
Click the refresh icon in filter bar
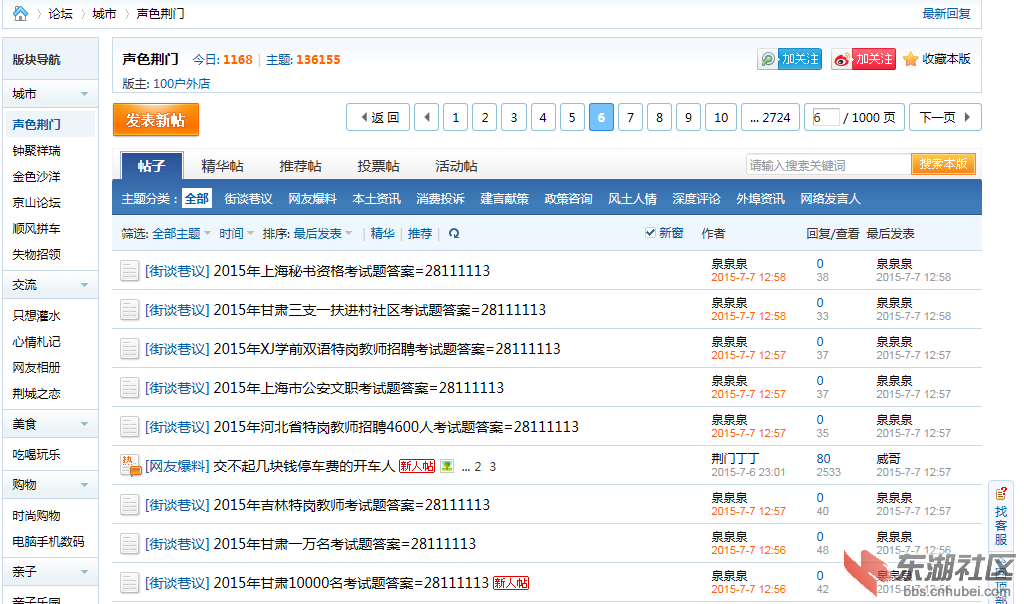click(454, 233)
